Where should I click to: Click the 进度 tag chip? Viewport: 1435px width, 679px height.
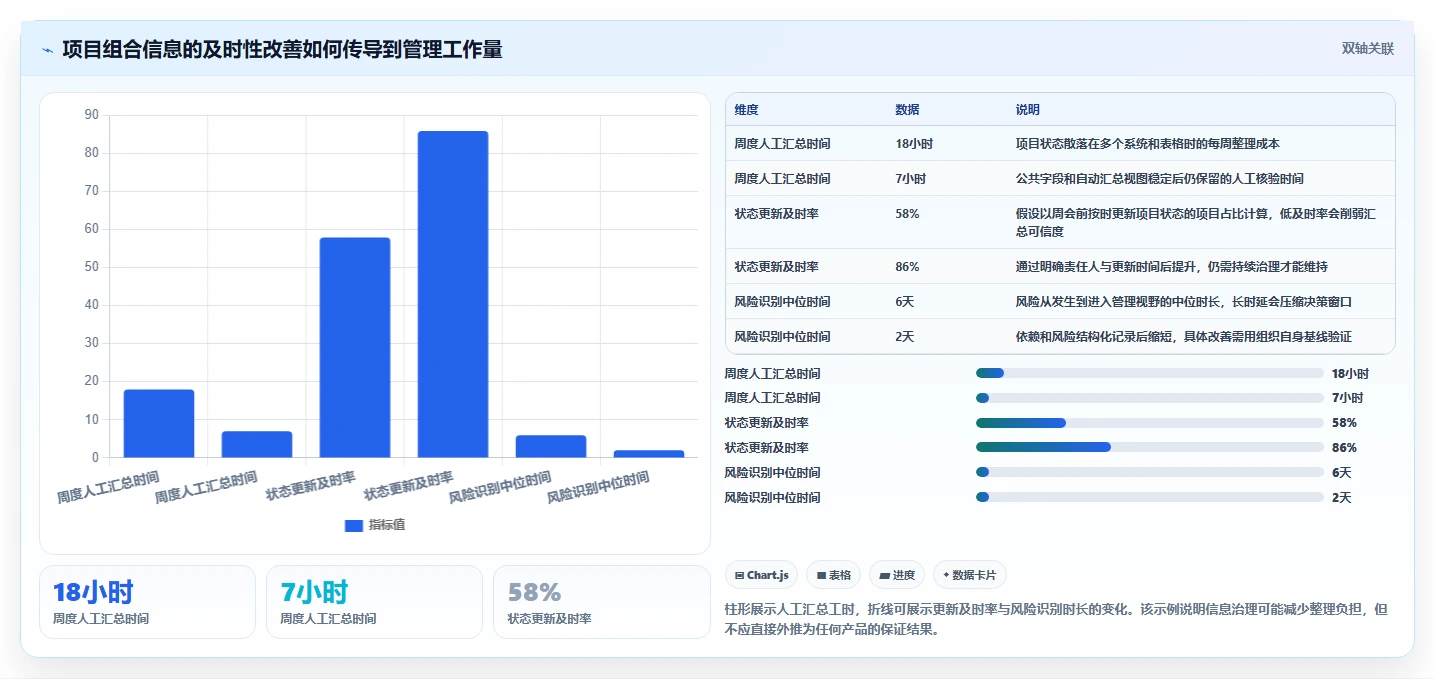point(897,575)
